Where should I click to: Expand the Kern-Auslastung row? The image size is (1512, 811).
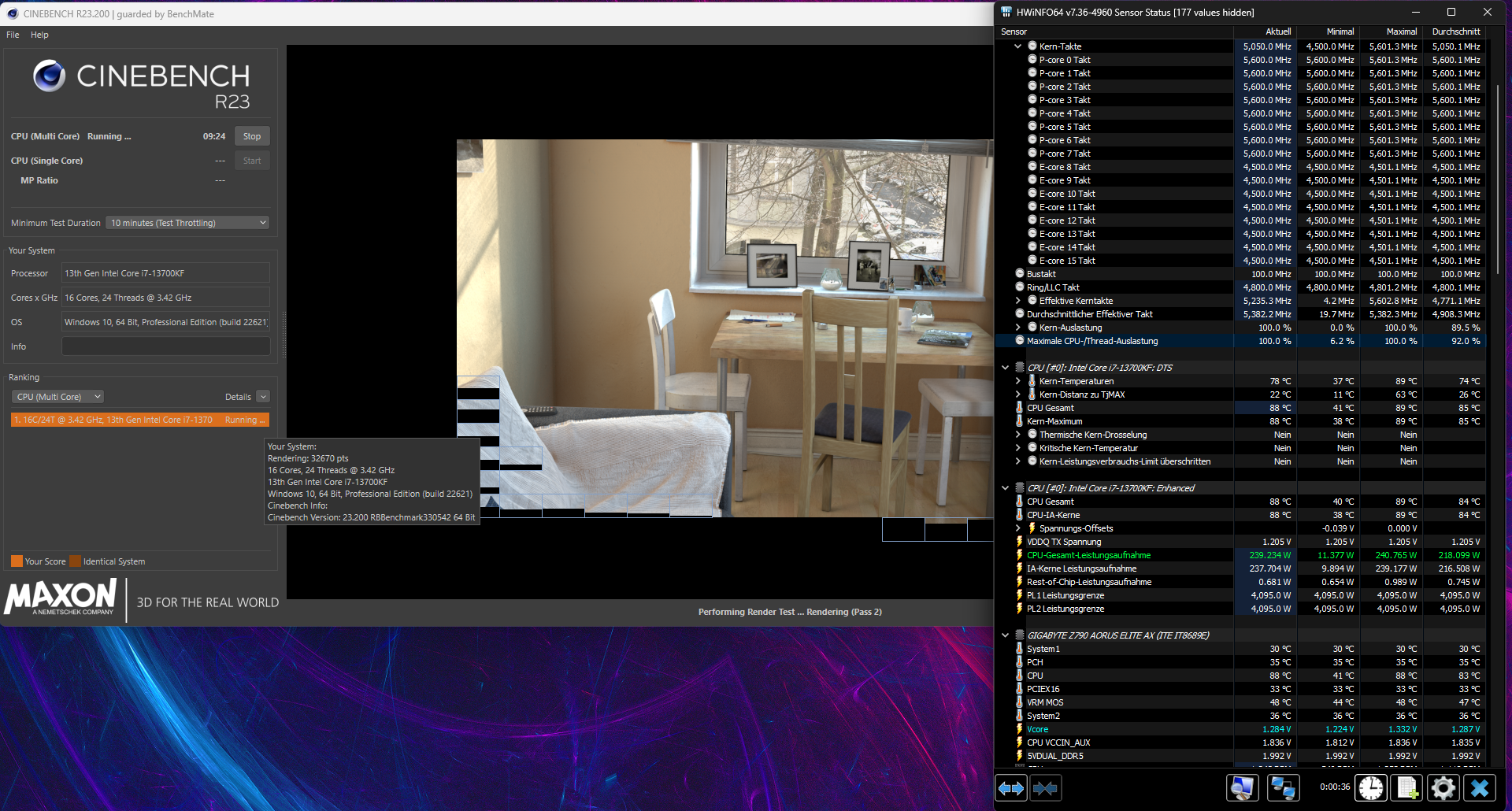tap(1017, 327)
